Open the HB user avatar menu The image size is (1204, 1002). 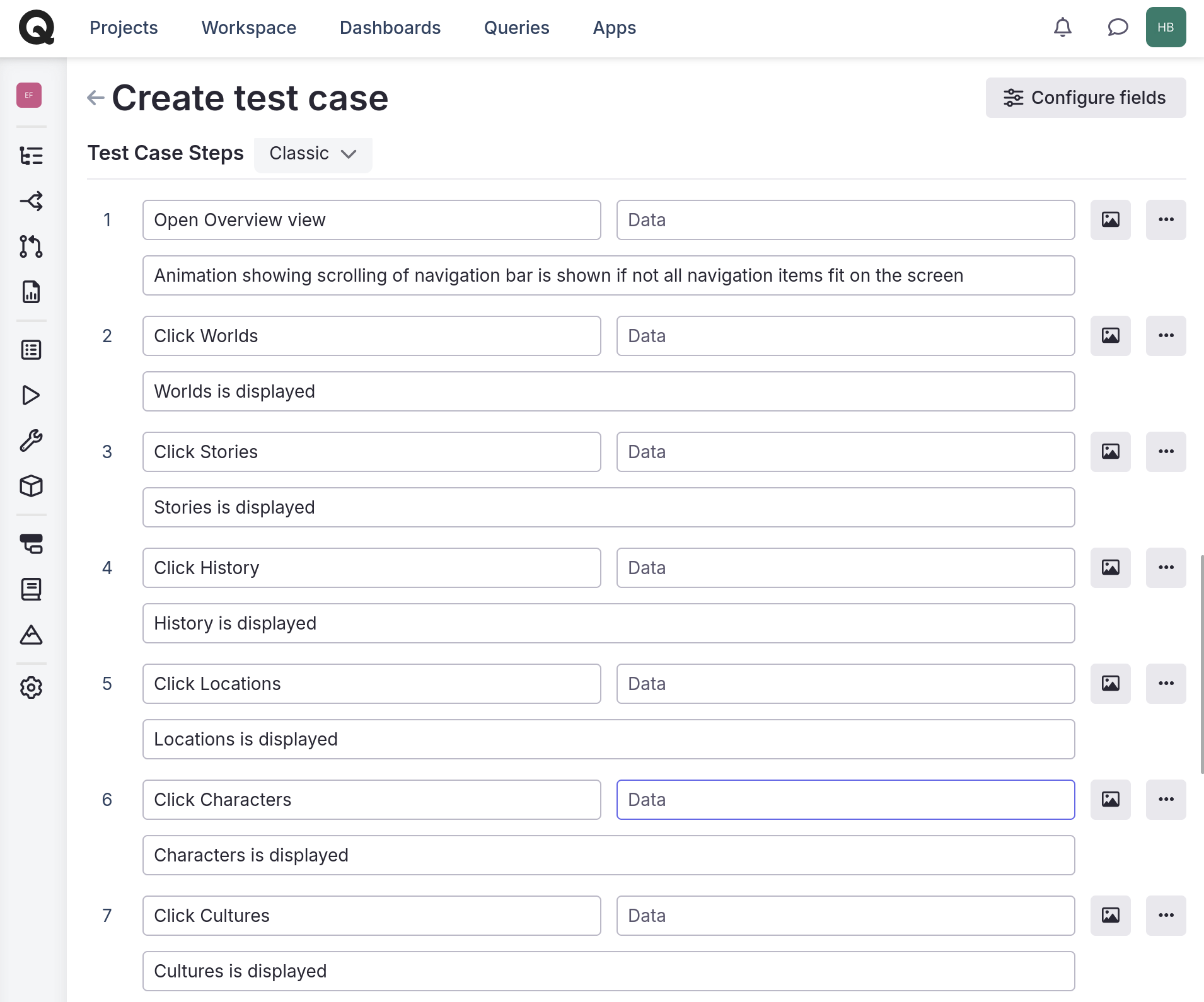pos(1166,27)
